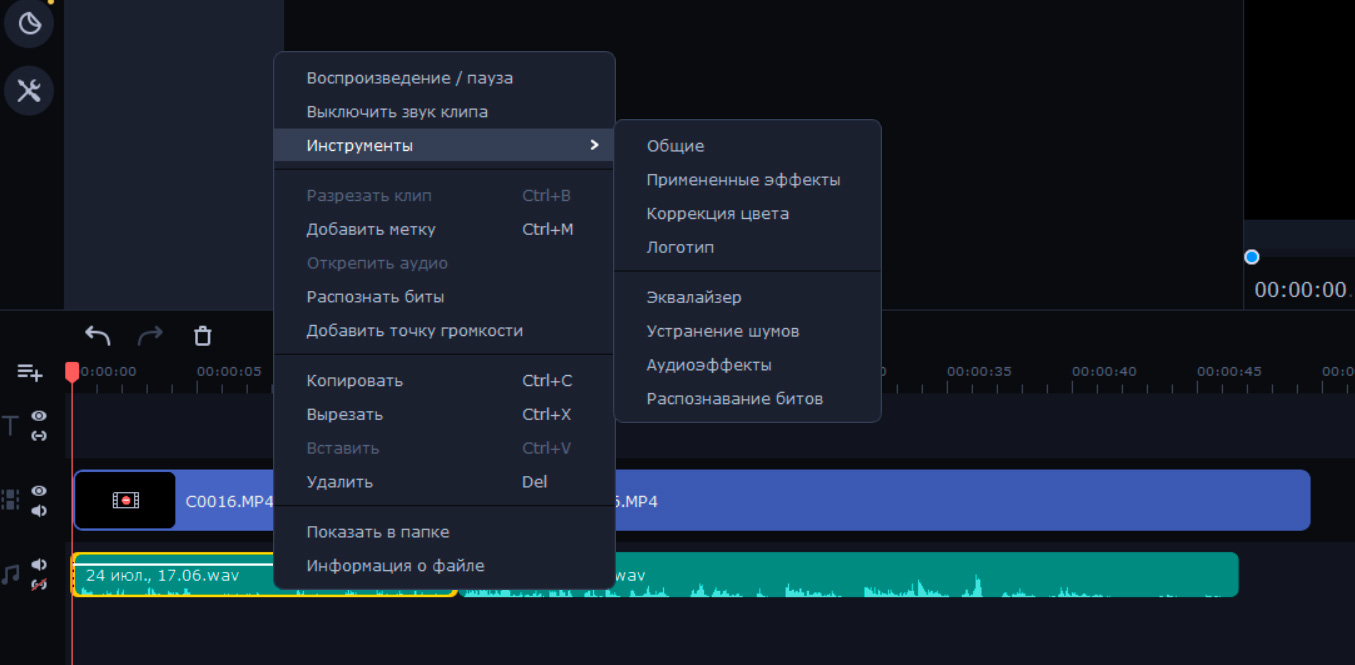
Task: Click the blue preview seek handle
Action: coord(1251,257)
